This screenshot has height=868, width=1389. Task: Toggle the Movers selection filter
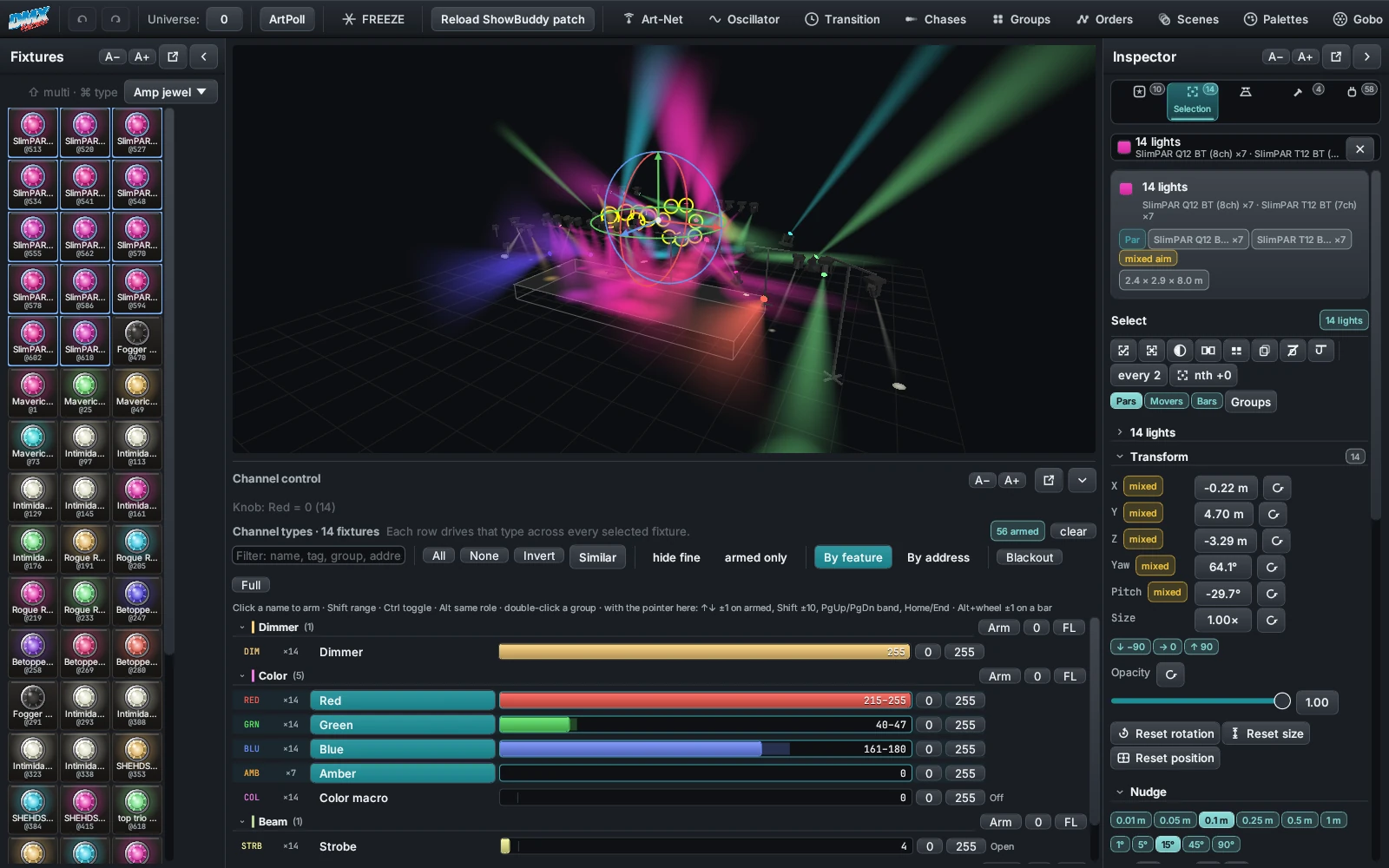[x=1166, y=401]
